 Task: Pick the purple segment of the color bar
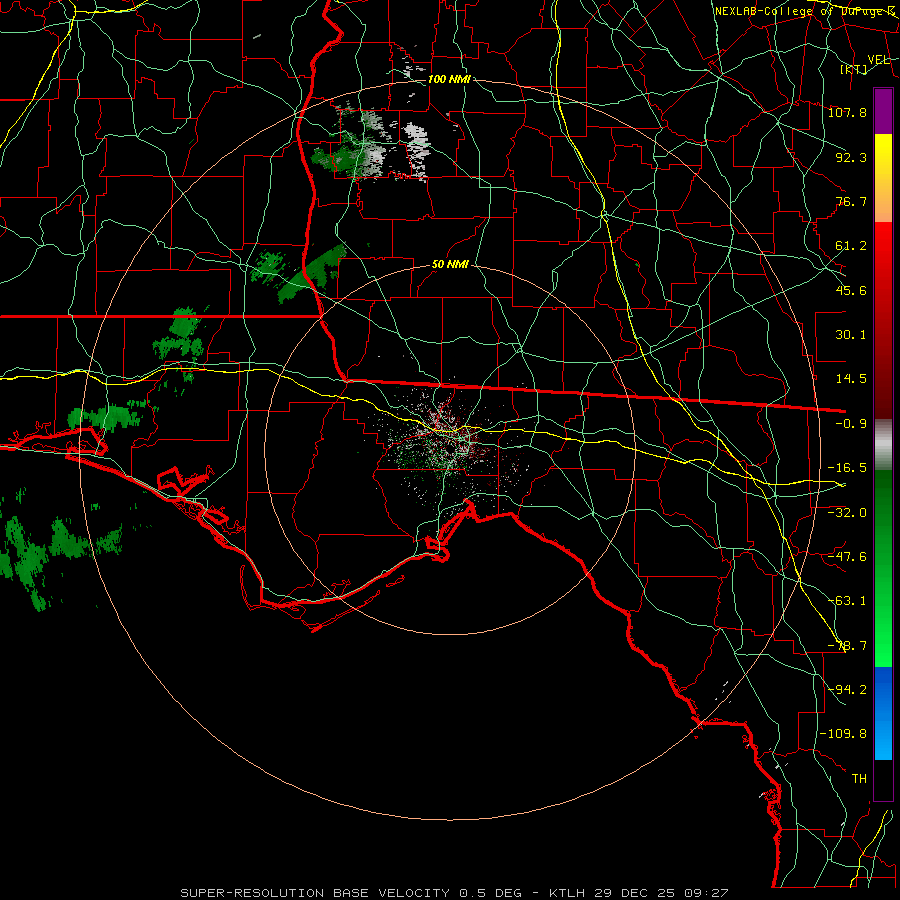(883, 111)
